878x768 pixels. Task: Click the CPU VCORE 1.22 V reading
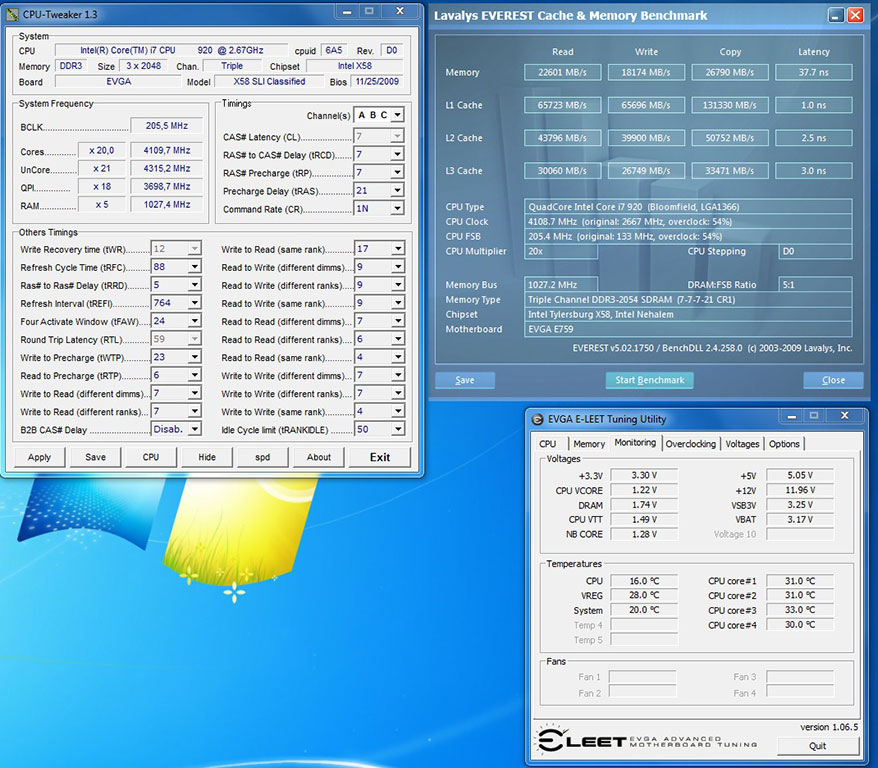pos(644,490)
